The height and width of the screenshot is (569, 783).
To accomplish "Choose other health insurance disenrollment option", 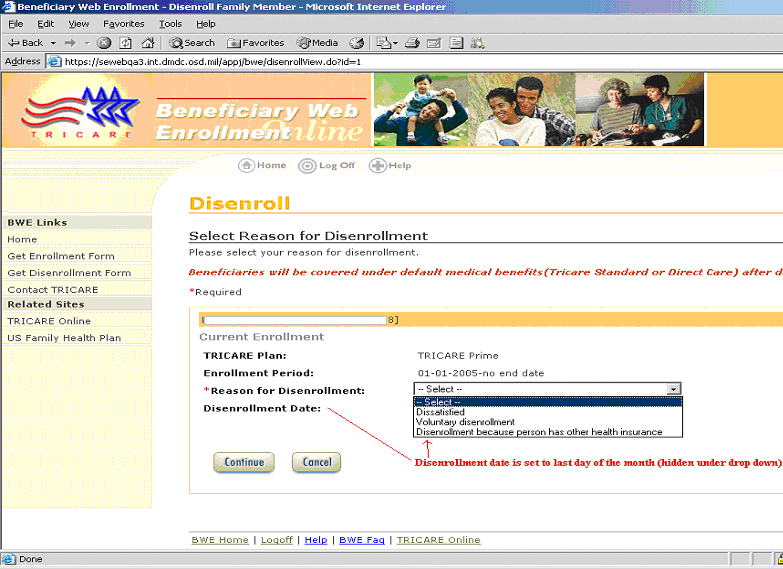I will pyautogui.click(x=548, y=432).
